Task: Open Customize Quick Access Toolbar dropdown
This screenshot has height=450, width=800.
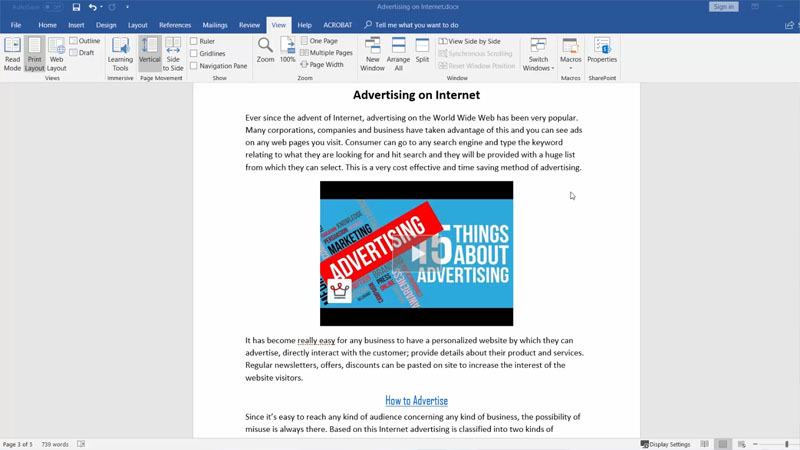Action: coord(127,7)
